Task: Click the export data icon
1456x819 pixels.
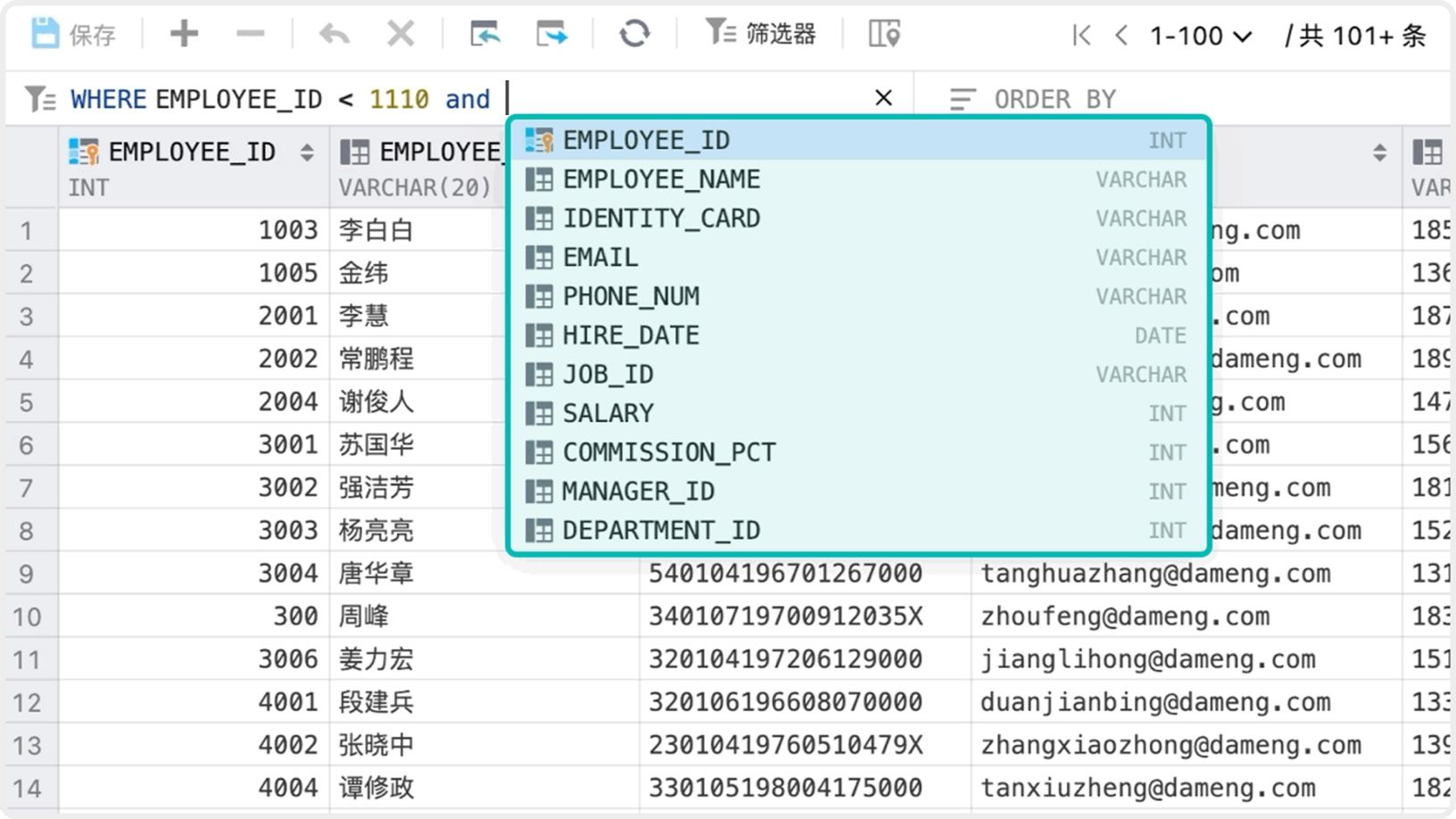Action: pyautogui.click(x=551, y=34)
